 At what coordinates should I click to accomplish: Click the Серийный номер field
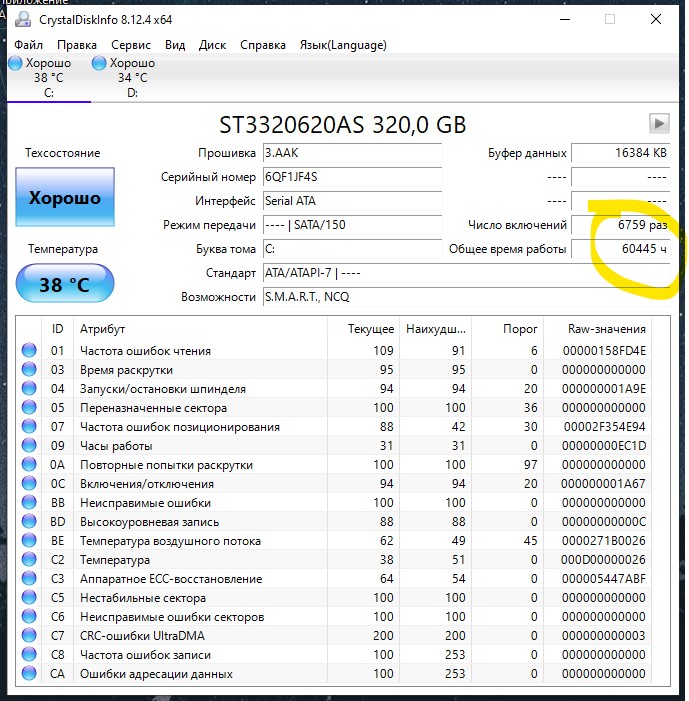point(352,177)
